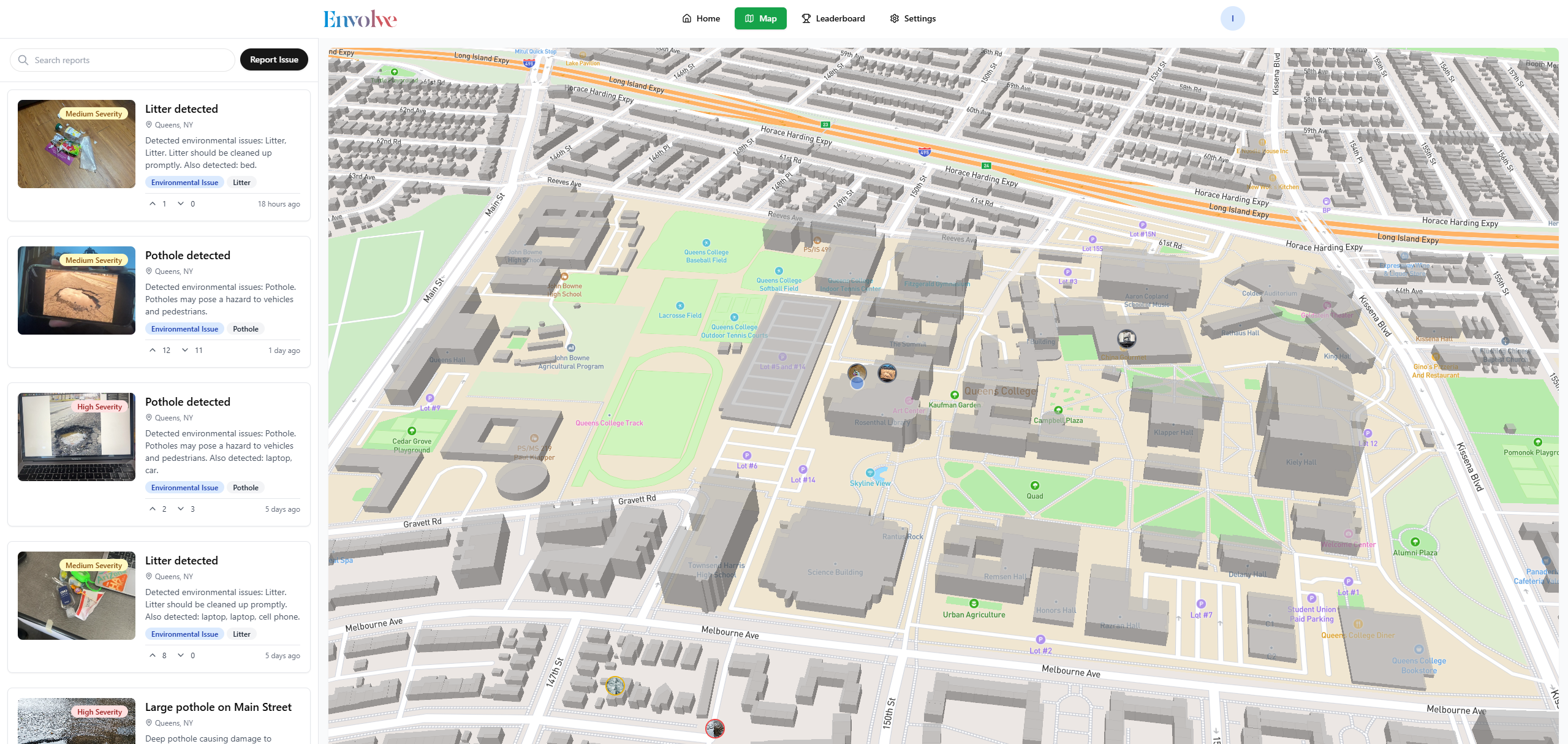Click the Envolve logo
1568x744 pixels.
[360, 19]
